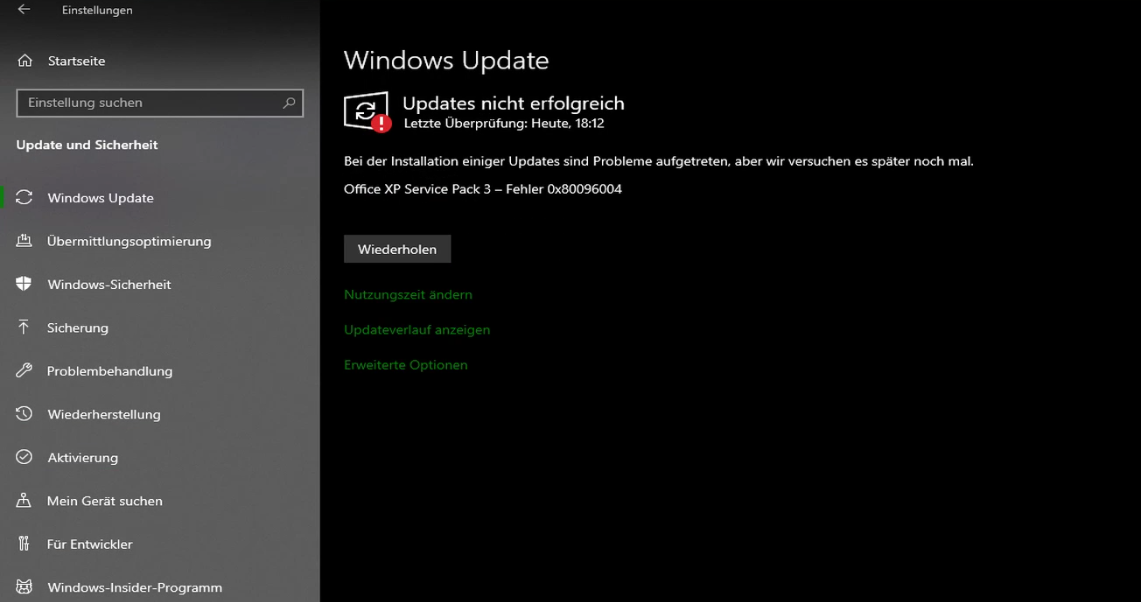
Task: Open the Nutzungszeit ändern link
Action: click(408, 295)
